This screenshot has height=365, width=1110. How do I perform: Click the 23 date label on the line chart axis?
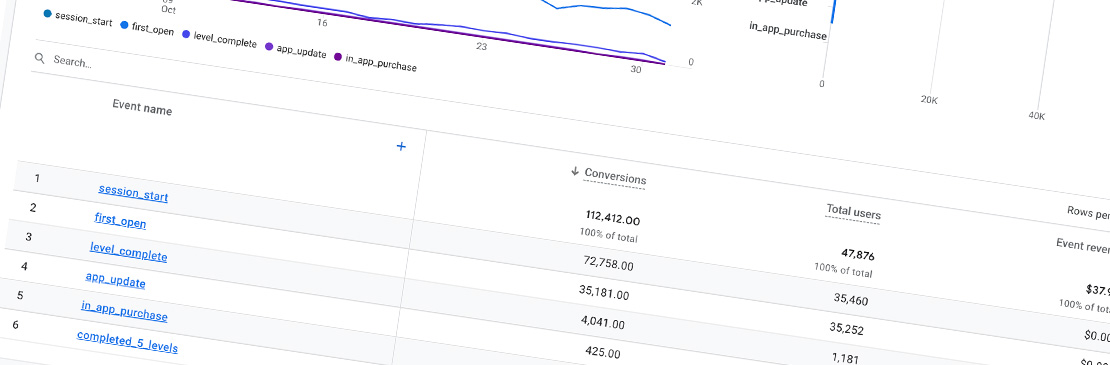click(481, 47)
